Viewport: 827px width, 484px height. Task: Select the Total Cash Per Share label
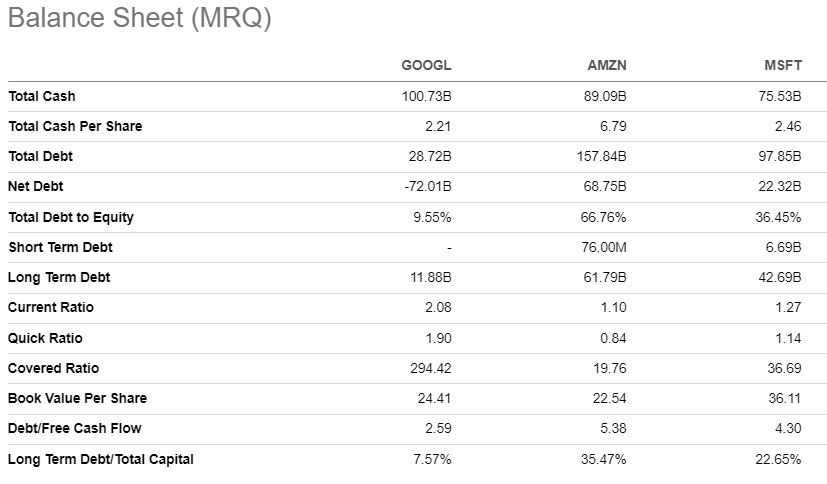(75, 127)
